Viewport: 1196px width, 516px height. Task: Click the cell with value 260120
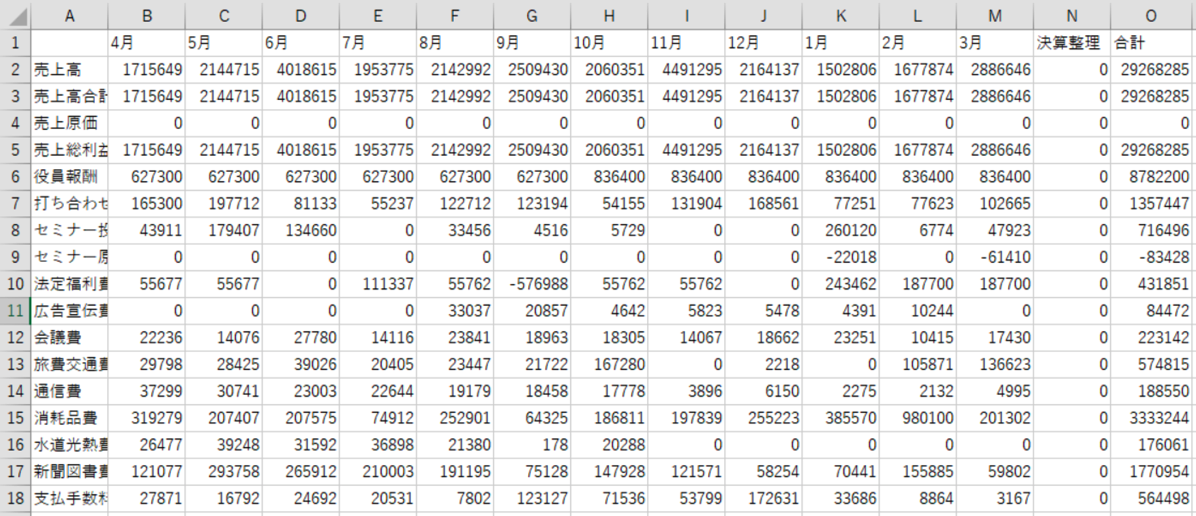click(x=841, y=231)
